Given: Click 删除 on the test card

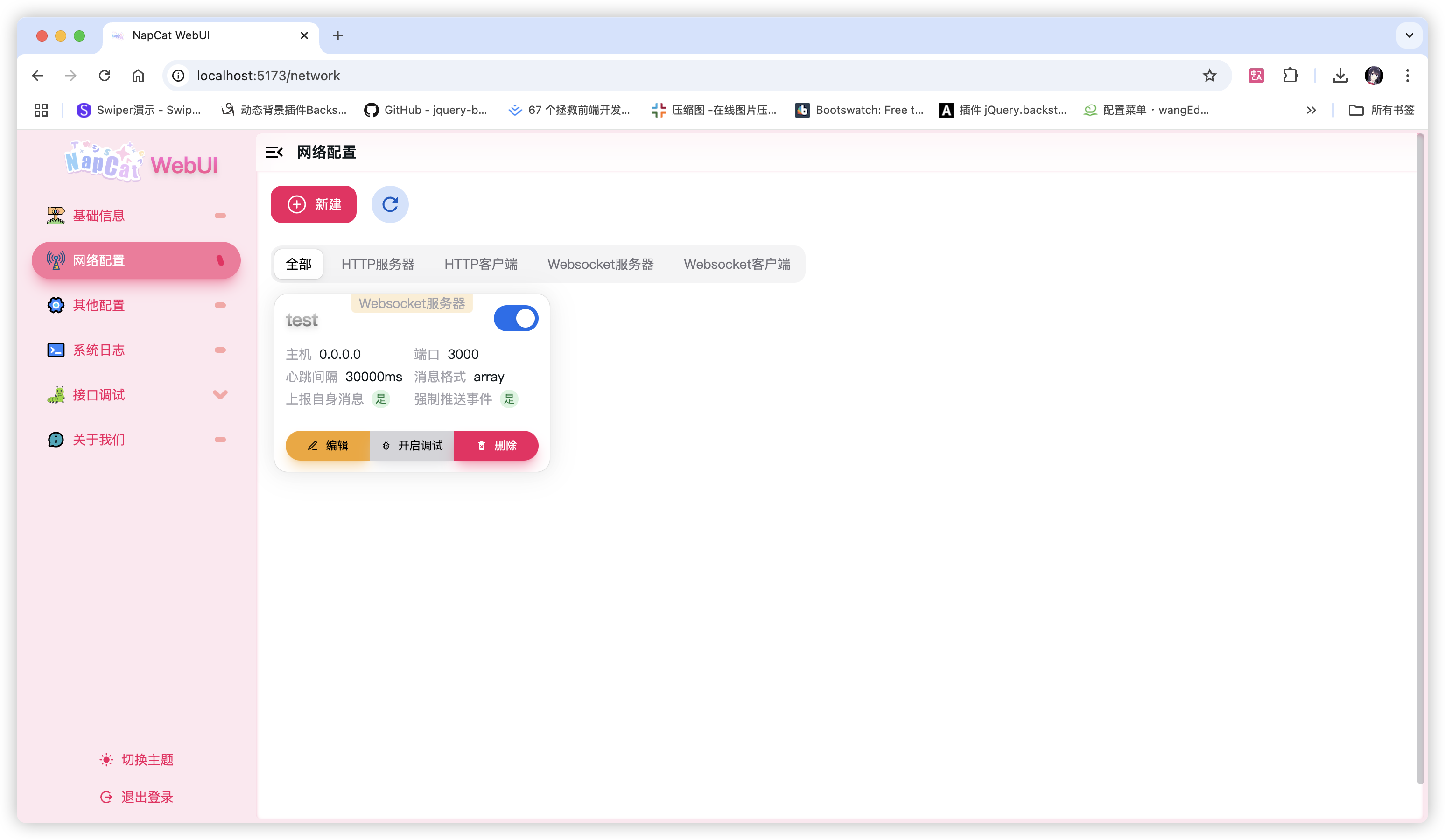Looking at the screenshot, I should pyautogui.click(x=496, y=446).
